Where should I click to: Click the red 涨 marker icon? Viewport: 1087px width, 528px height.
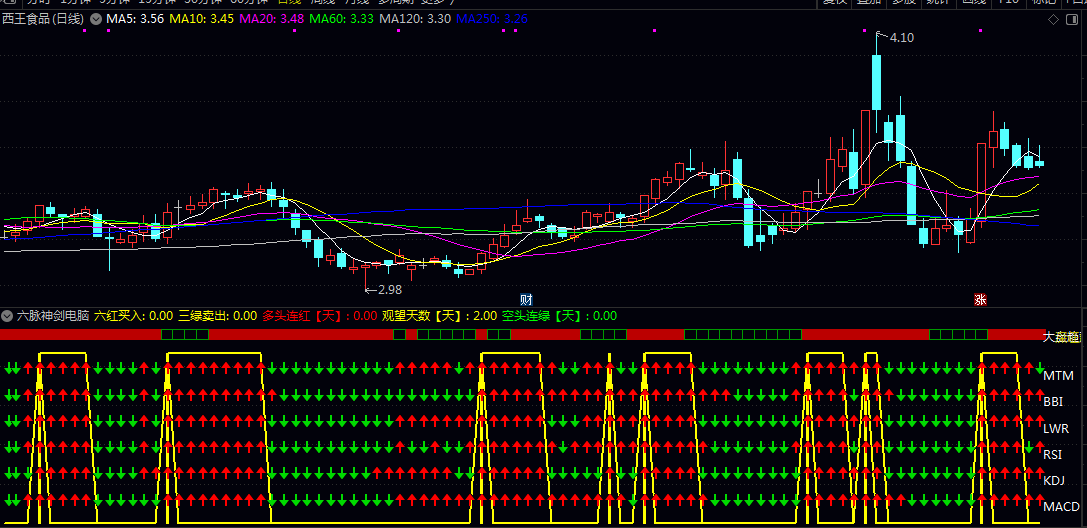[x=980, y=299]
